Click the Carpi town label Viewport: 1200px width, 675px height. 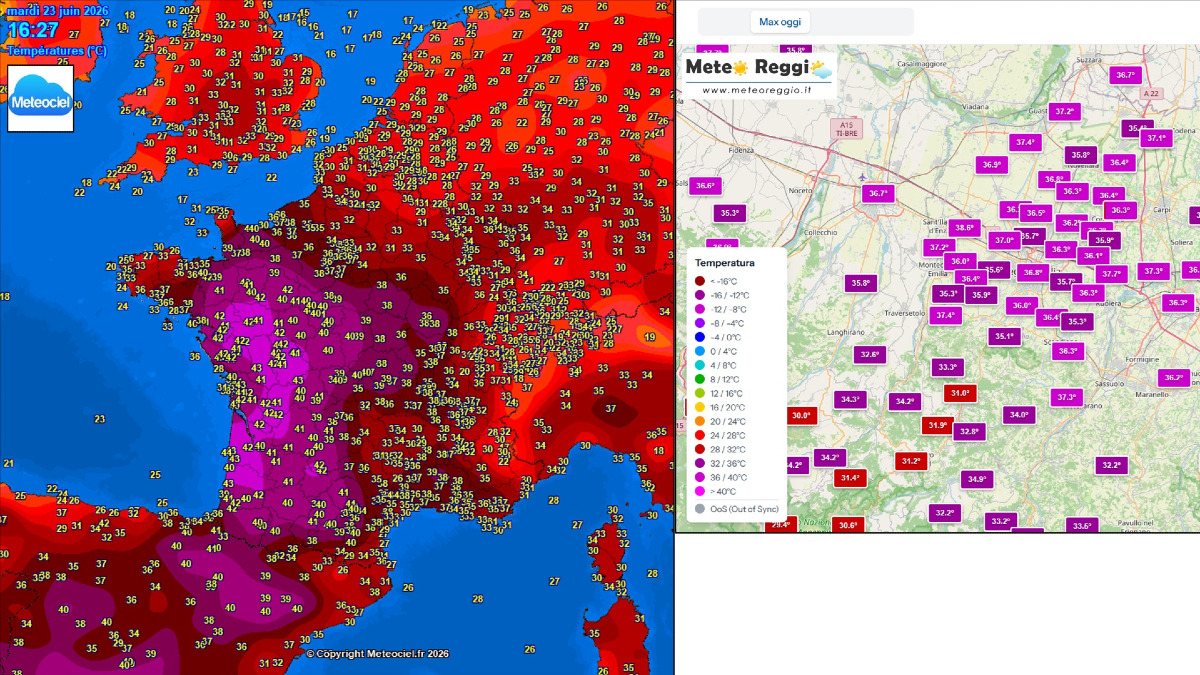(x=1160, y=211)
